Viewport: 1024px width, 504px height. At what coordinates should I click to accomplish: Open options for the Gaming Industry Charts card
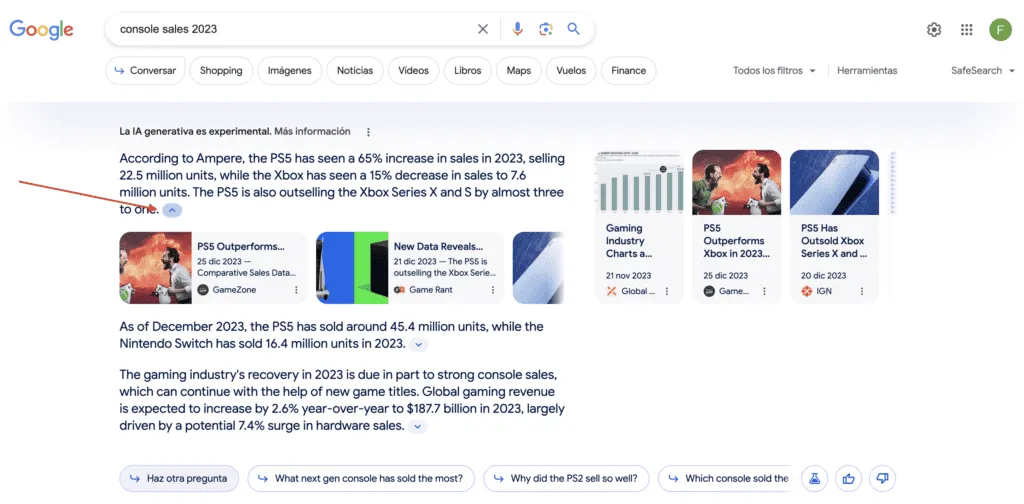tap(667, 291)
